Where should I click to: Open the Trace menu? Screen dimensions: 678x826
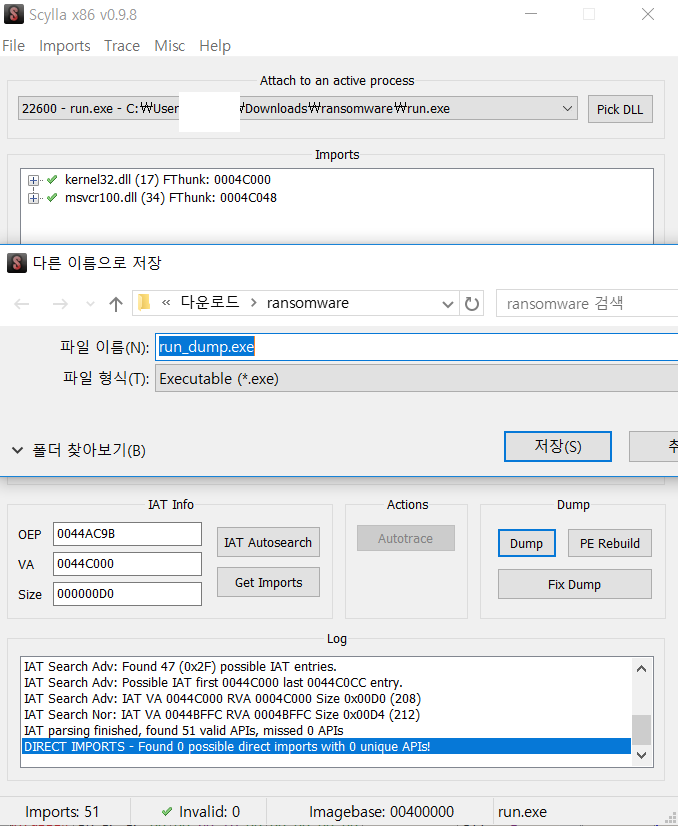point(122,46)
